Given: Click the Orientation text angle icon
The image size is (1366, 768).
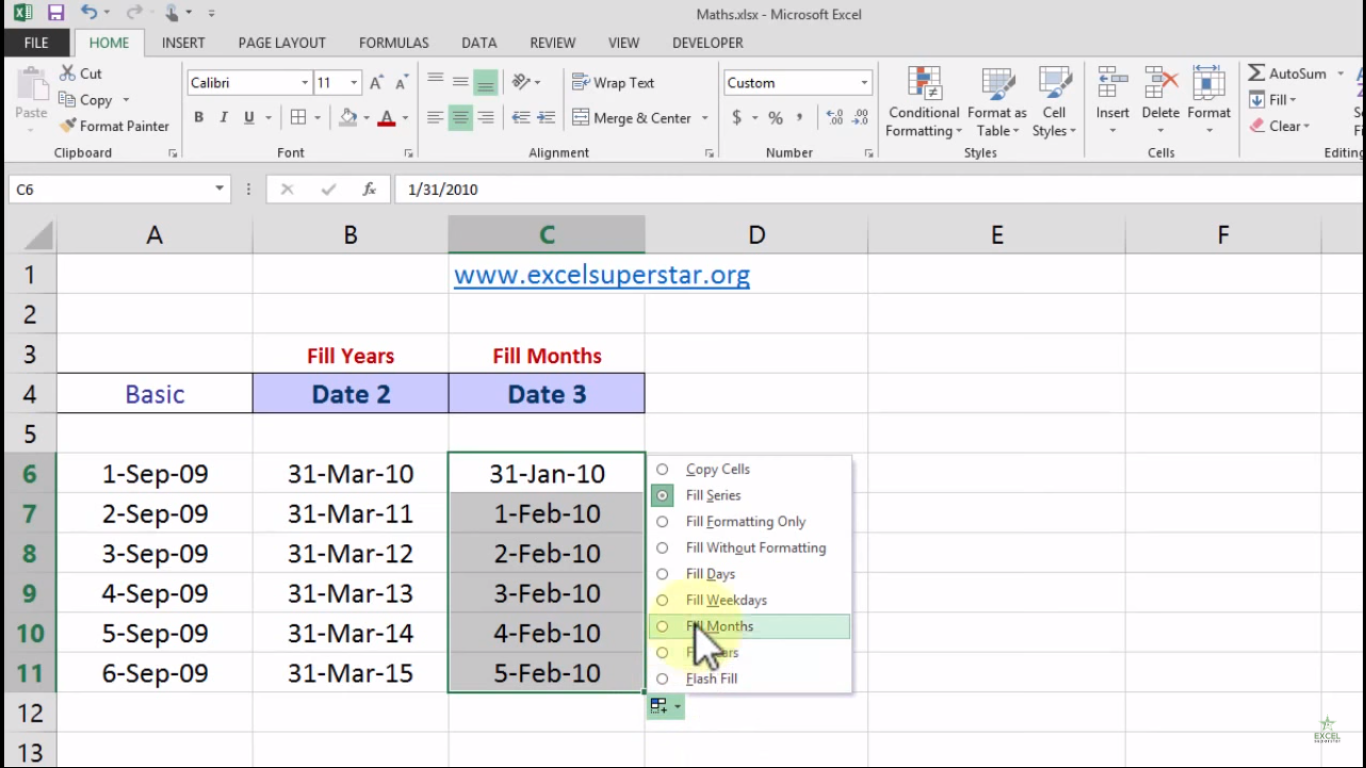Looking at the screenshot, I should click(521, 82).
